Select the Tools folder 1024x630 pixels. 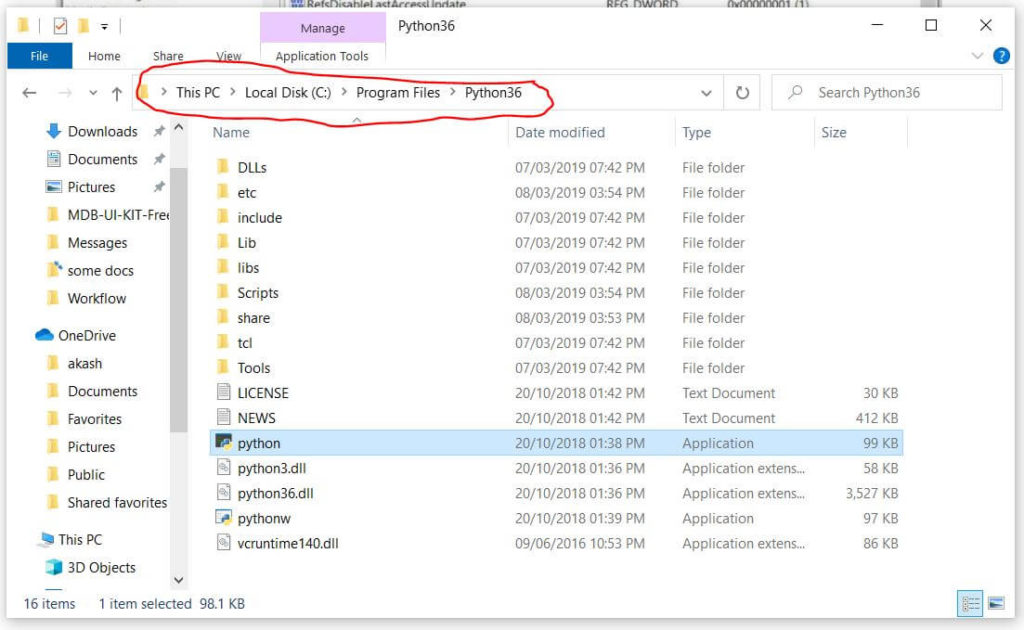click(x=253, y=368)
